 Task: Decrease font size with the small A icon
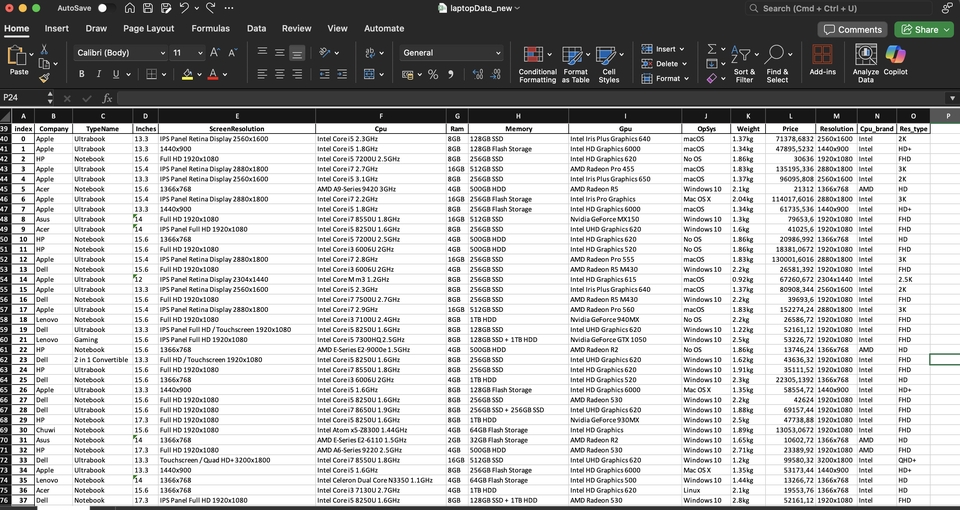(x=233, y=53)
